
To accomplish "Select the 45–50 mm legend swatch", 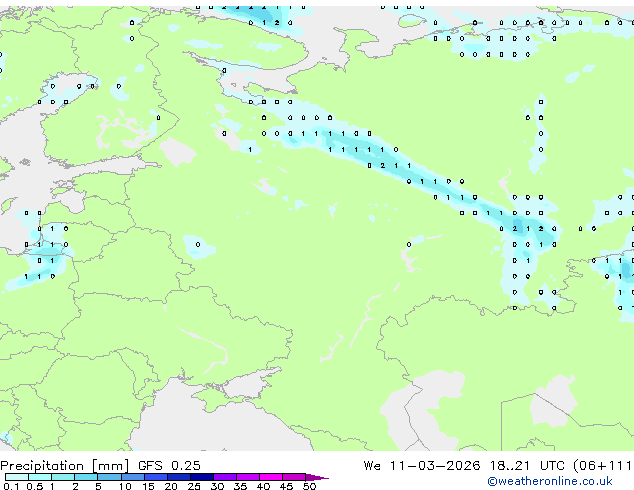I will pos(294,477).
